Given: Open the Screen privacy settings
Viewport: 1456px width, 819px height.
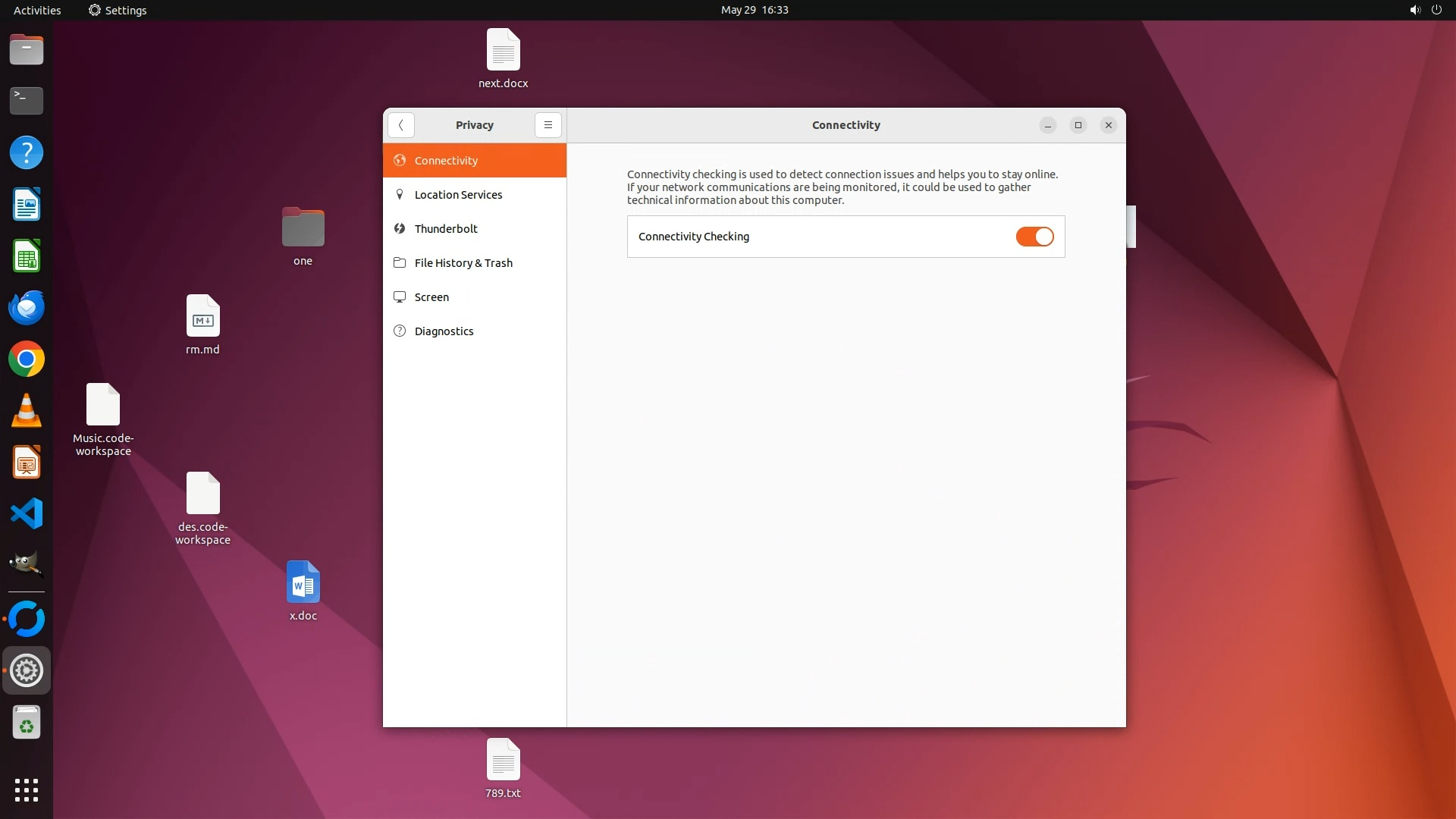Looking at the screenshot, I should tap(431, 297).
